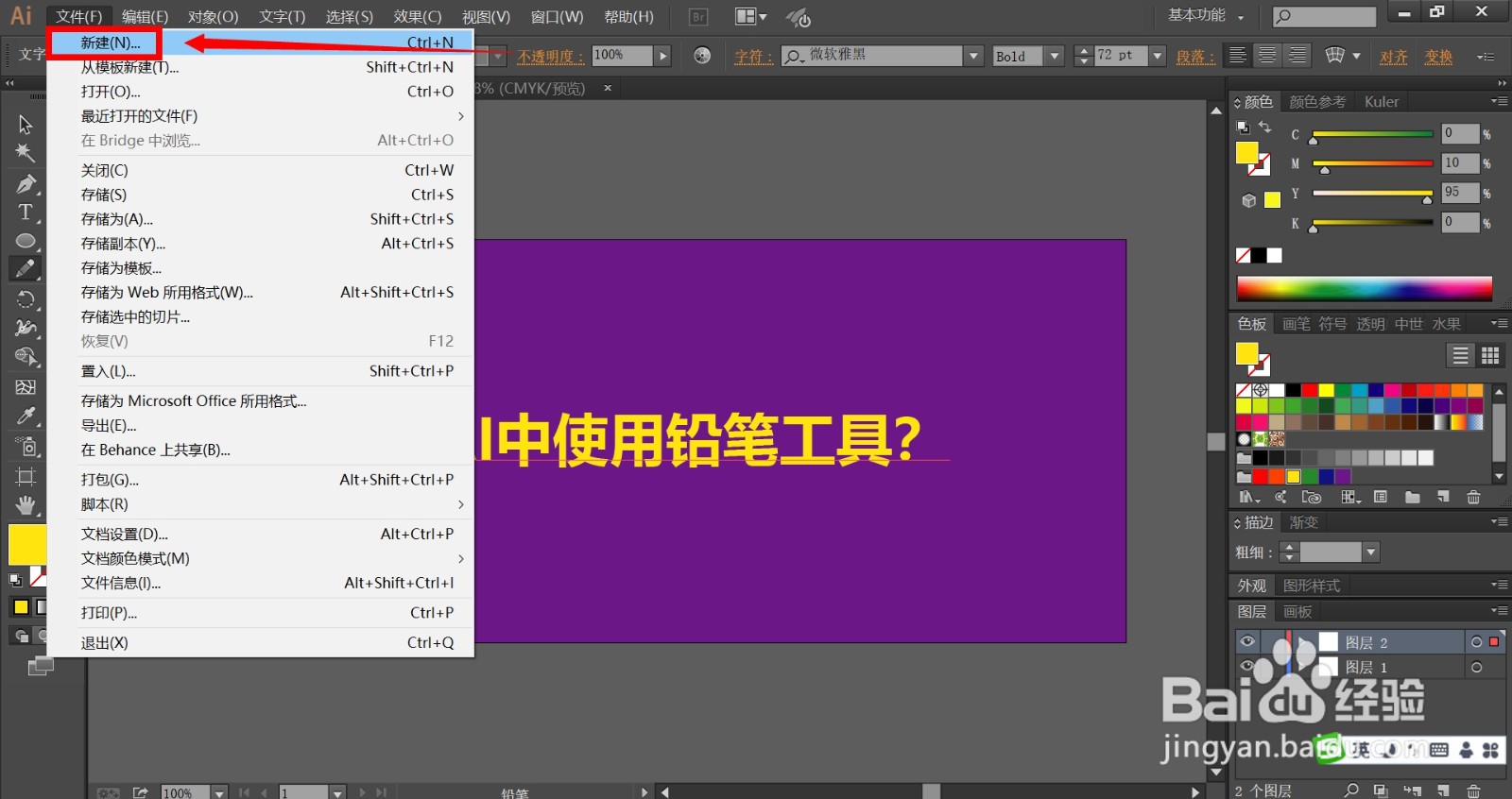Select the Artboard tool
The image size is (1512, 799).
click(26, 476)
